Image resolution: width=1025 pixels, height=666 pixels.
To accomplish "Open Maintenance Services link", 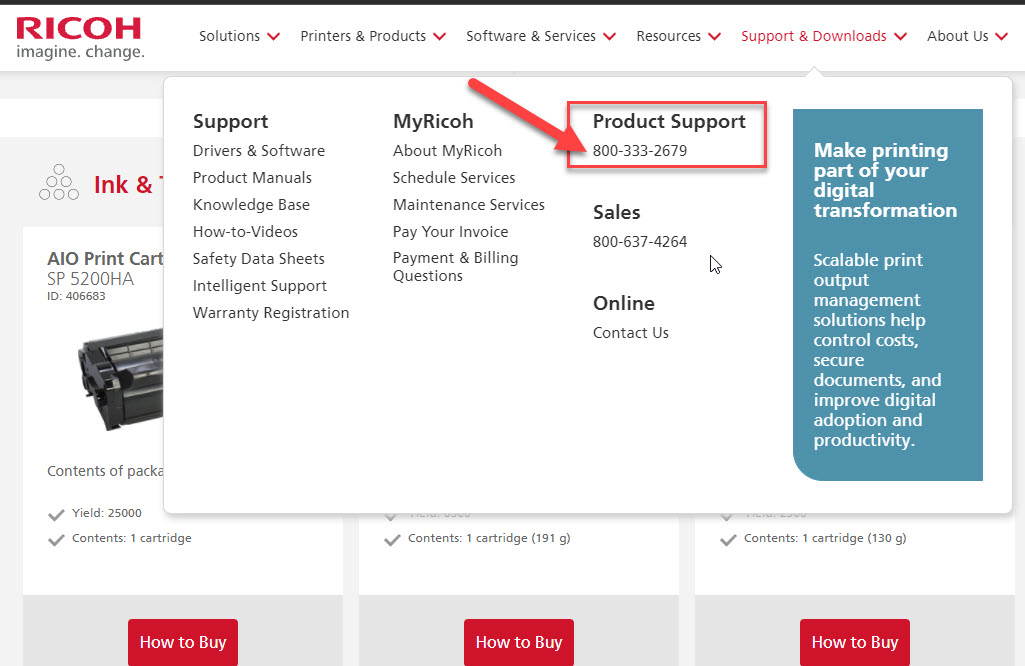I will 469,205.
